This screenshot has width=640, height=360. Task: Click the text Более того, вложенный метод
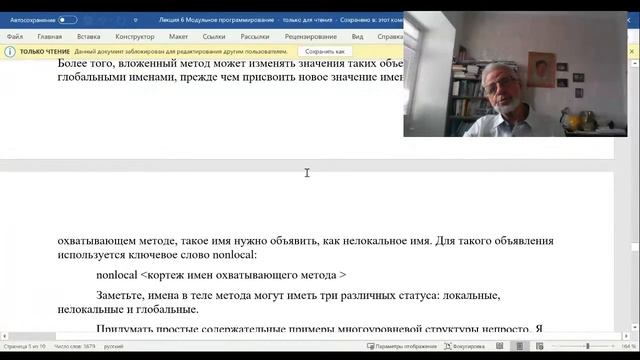(x=135, y=64)
